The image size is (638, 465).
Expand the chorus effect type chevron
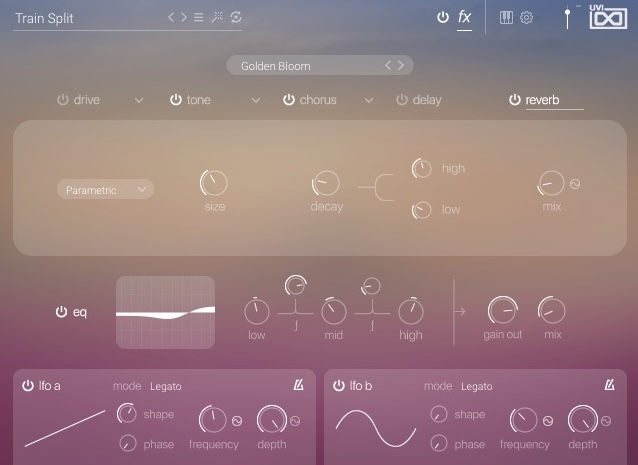[x=369, y=100]
